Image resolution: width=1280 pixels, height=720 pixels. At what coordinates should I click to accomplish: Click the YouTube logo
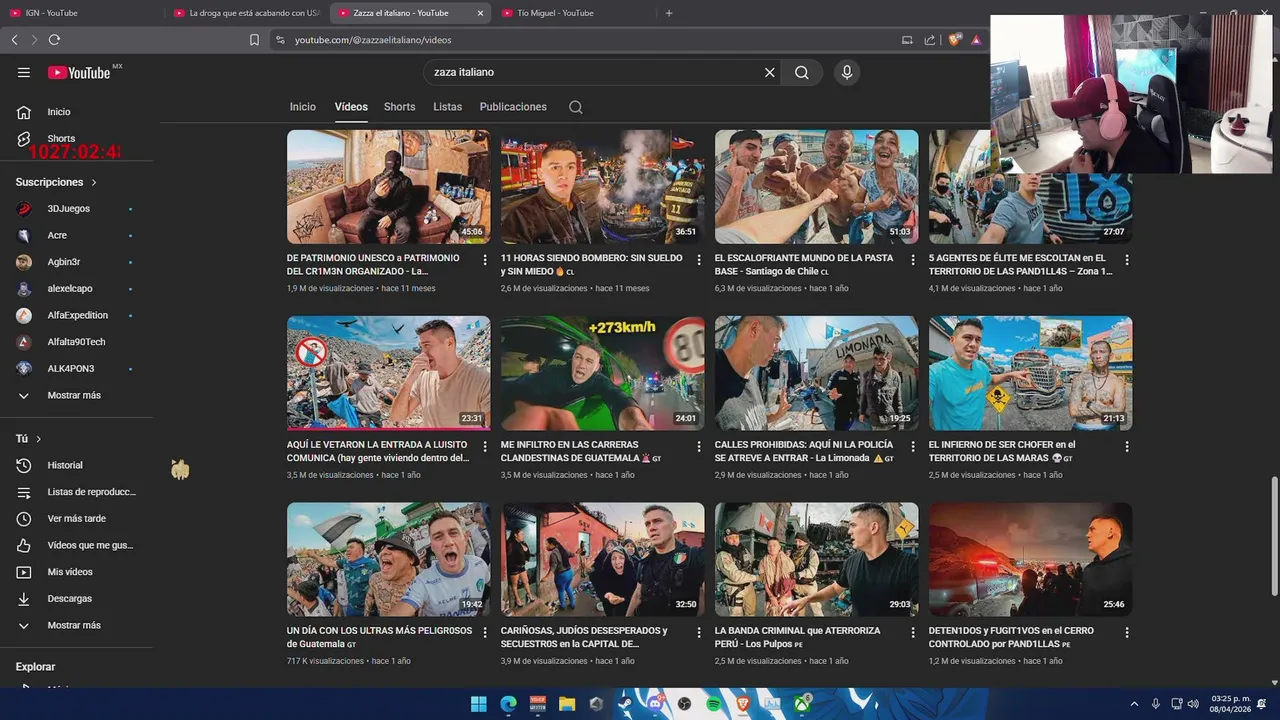coord(79,72)
